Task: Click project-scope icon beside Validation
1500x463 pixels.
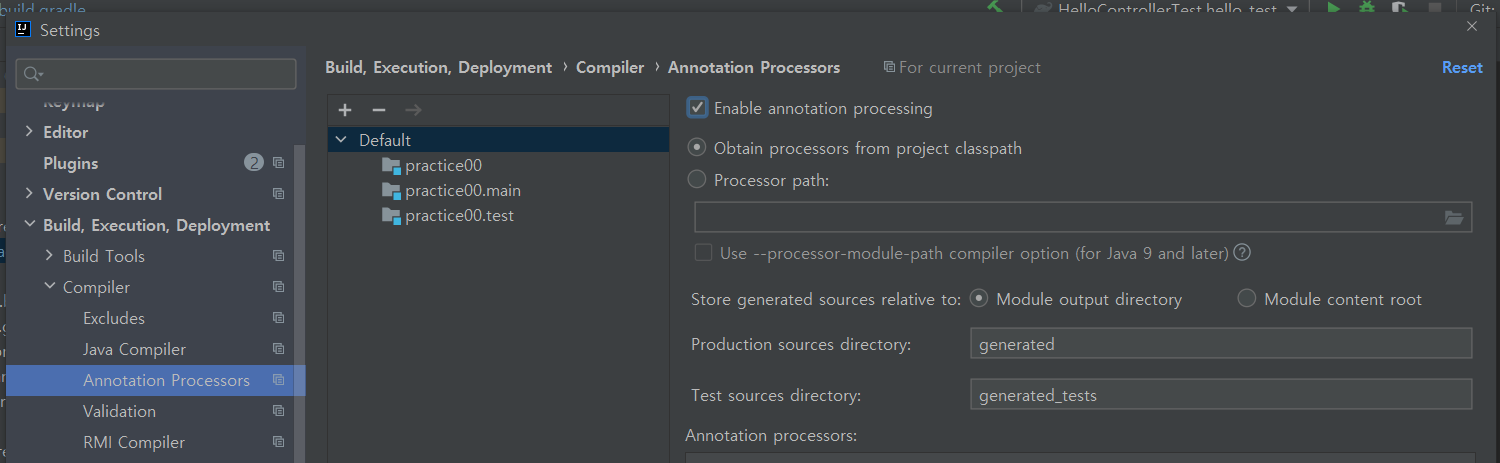Action: tap(278, 411)
